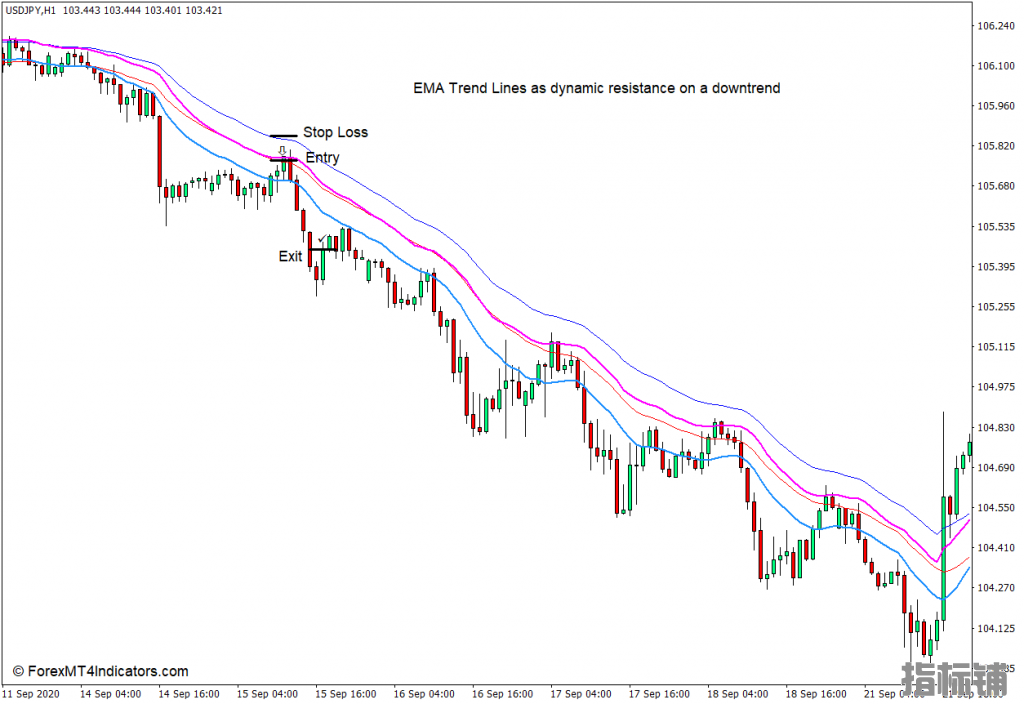
Task: Click price level 105.255 on the axis
Action: point(996,306)
